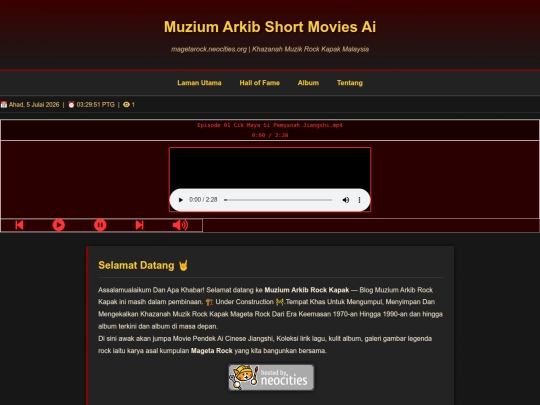The image size is (540, 405).
Task: Click the 0:00 / 2:28 time inside native player
Action: pos(203,200)
